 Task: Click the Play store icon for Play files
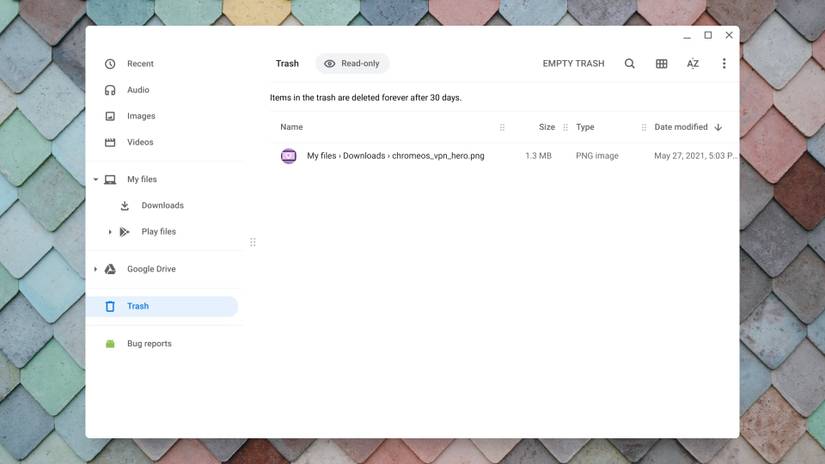(125, 231)
